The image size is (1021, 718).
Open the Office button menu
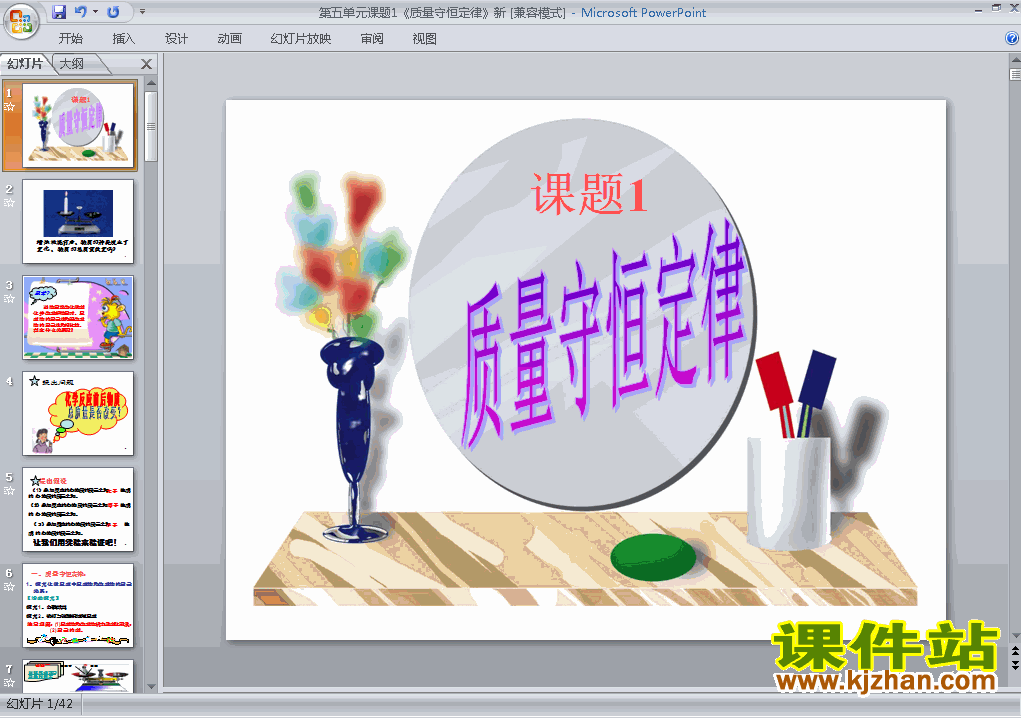[x=21, y=21]
